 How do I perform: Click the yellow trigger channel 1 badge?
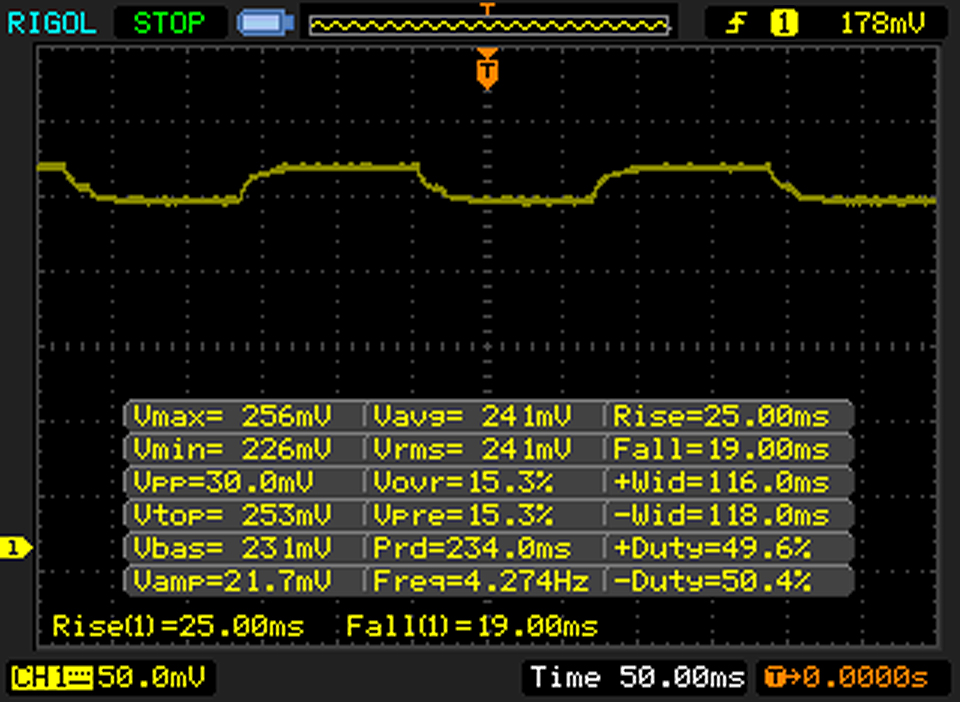click(x=784, y=23)
